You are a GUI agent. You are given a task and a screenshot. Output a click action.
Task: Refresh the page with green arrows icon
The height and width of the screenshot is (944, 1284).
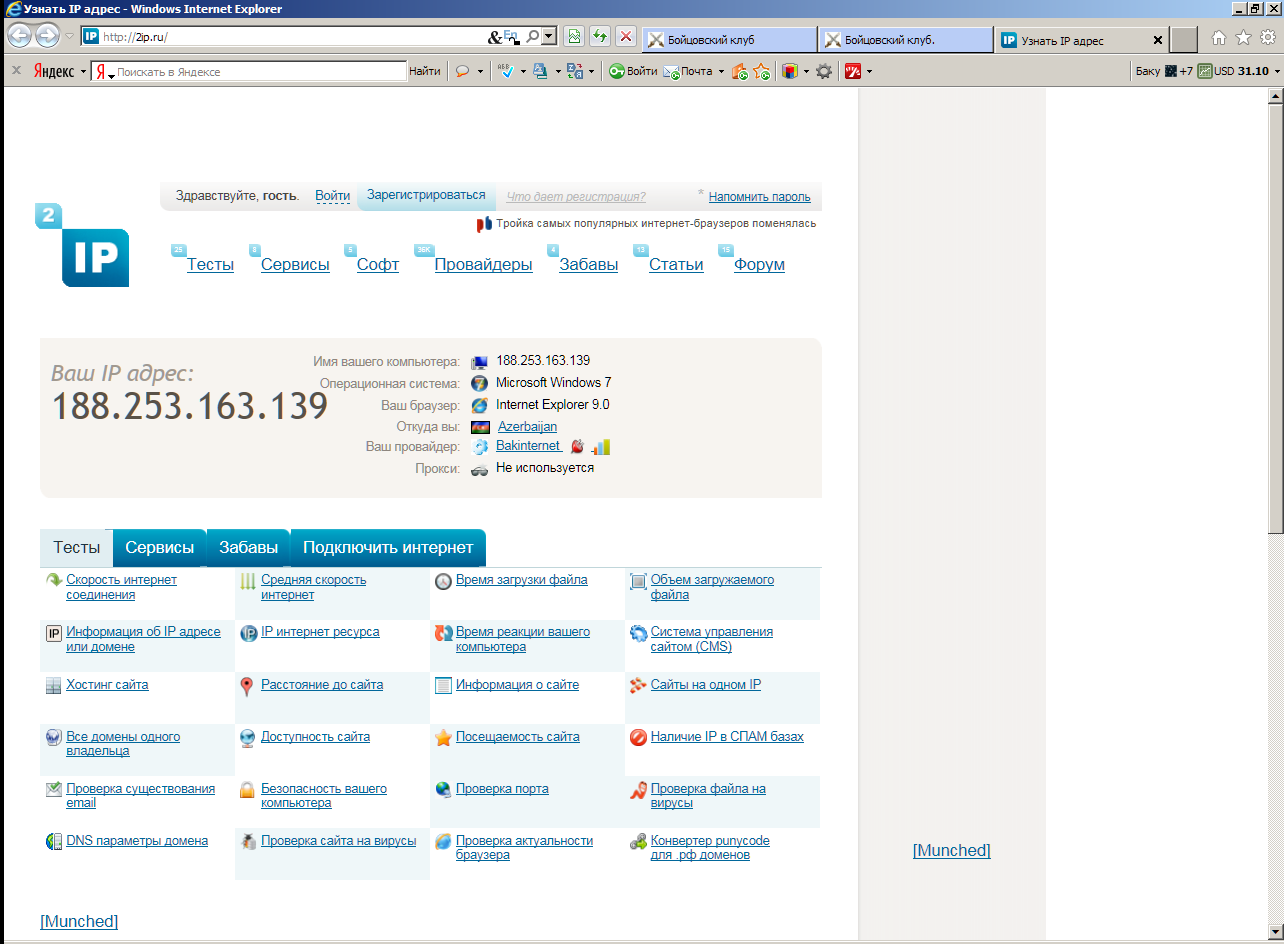click(600, 37)
